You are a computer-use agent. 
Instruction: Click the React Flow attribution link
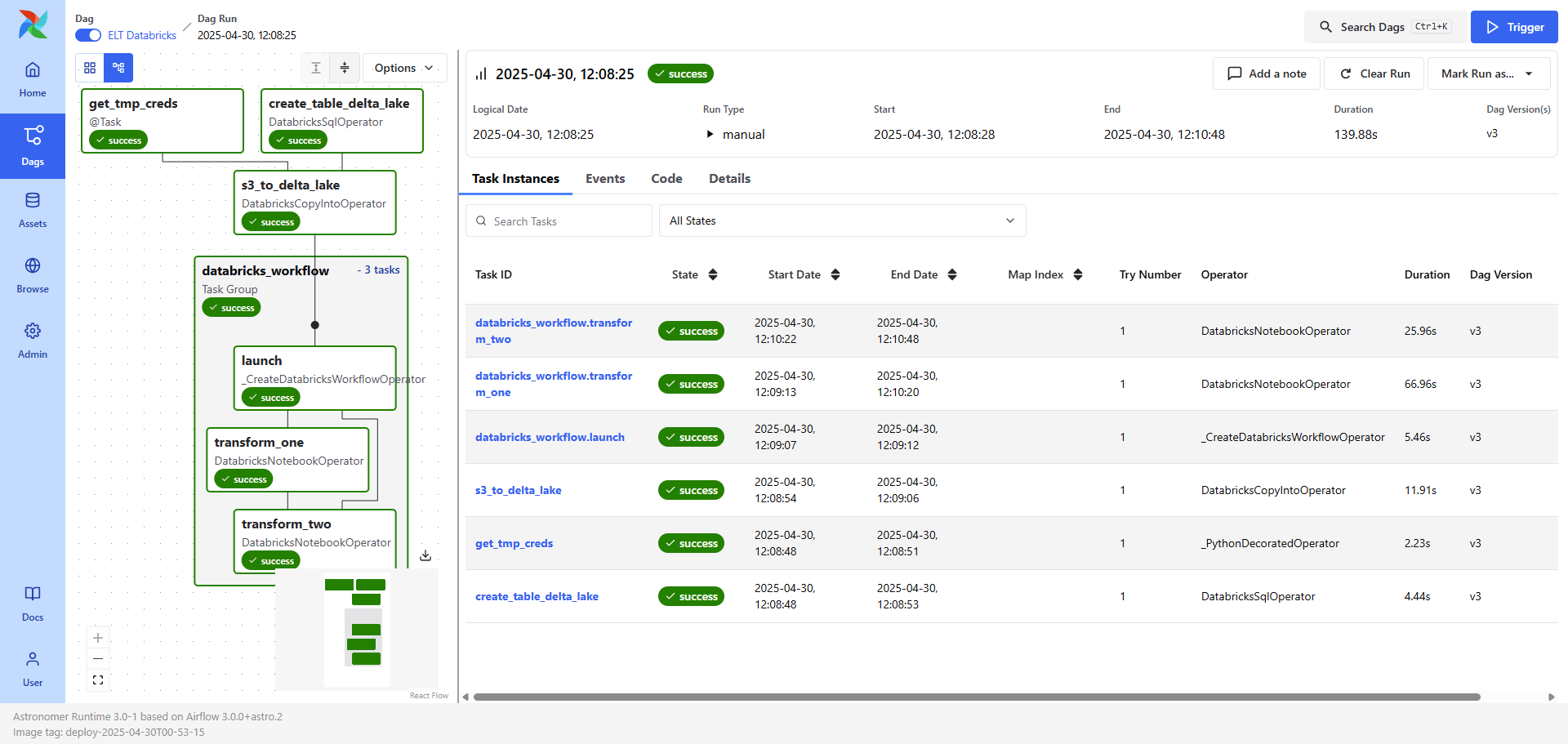[x=429, y=696]
